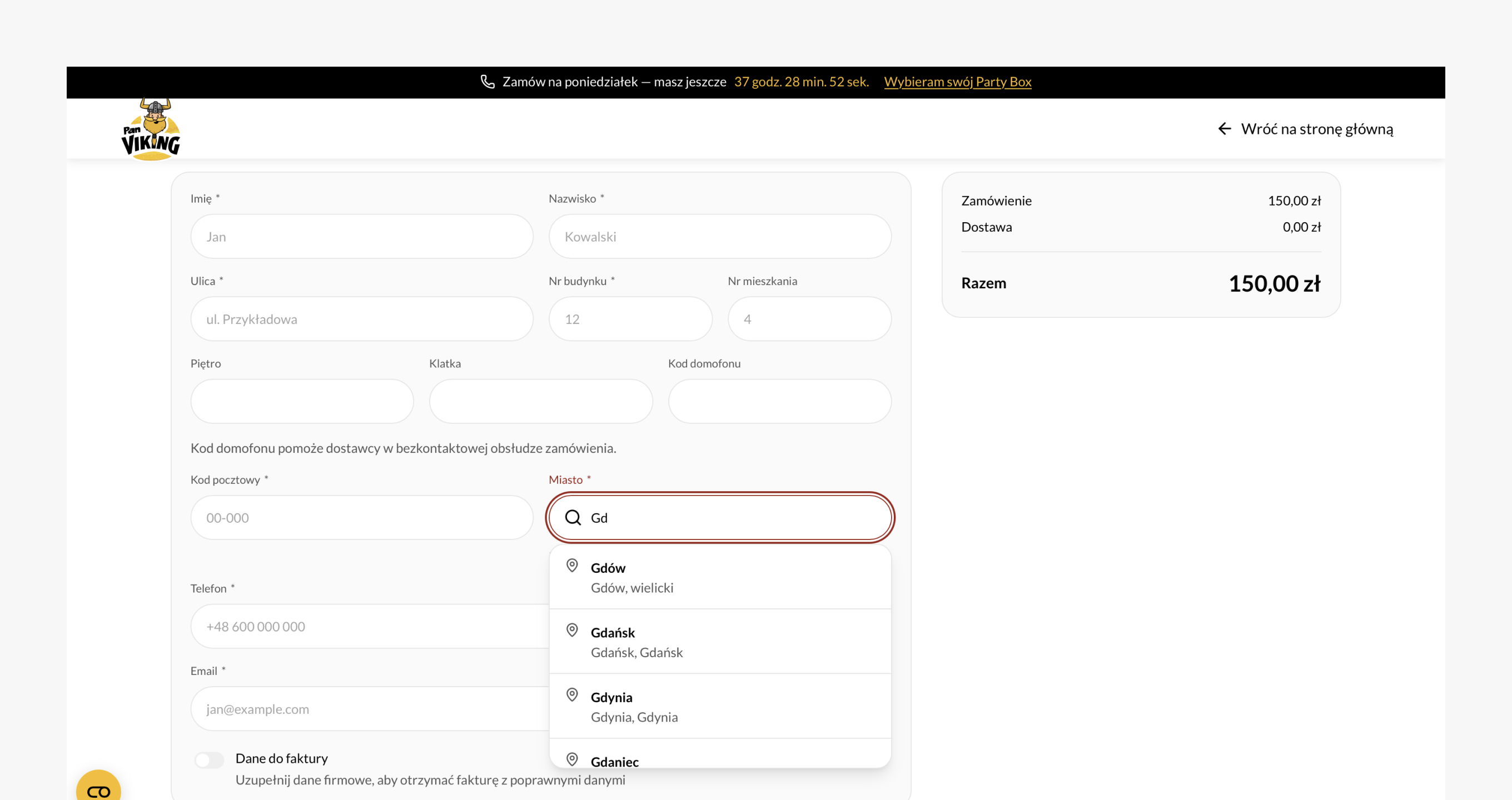Click the Nr mieszkania input field

(x=809, y=318)
